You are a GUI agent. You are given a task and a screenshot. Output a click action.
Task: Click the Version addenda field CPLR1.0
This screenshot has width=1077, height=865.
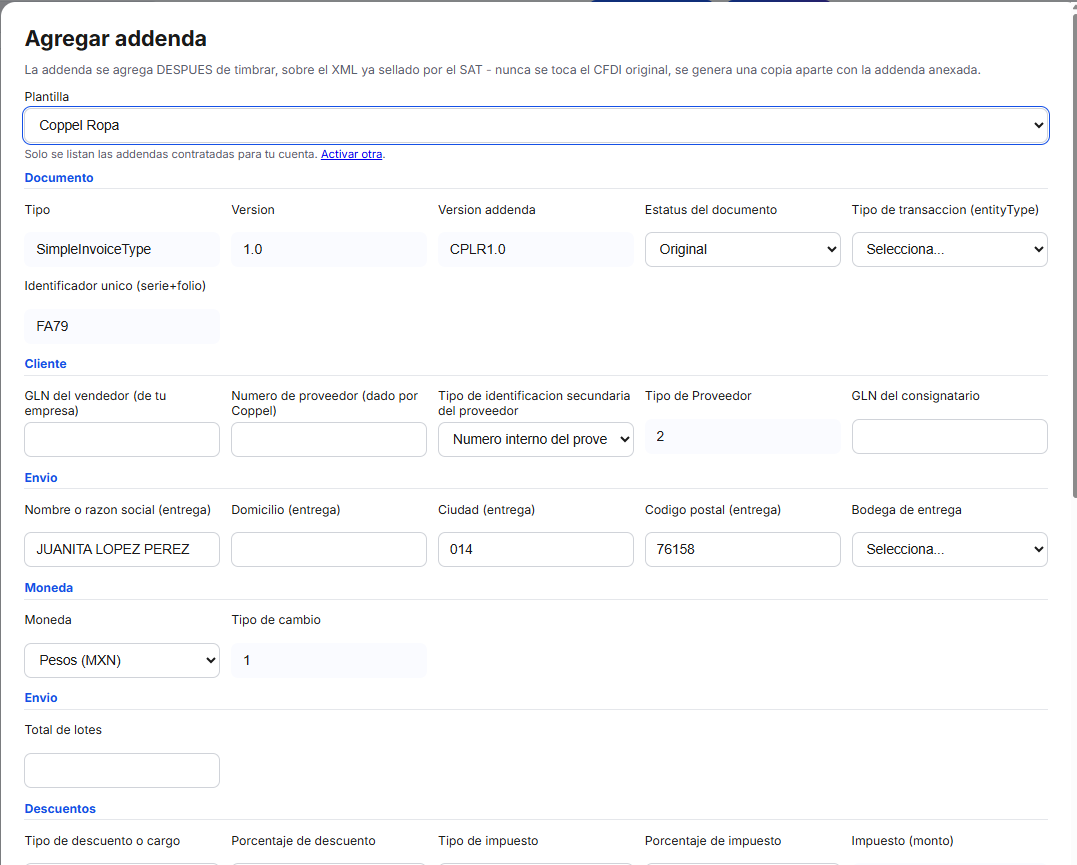(x=536, y=249)
